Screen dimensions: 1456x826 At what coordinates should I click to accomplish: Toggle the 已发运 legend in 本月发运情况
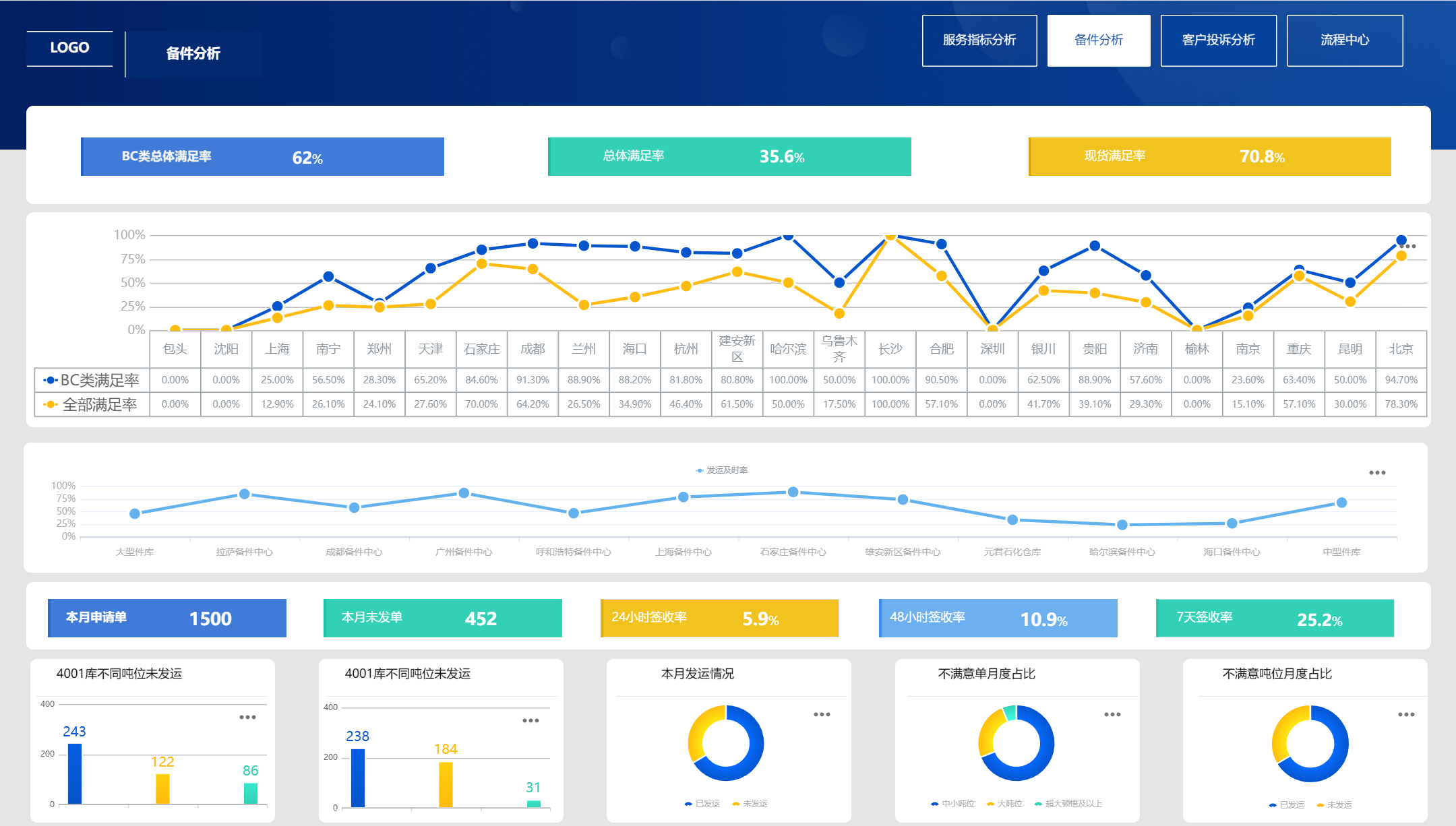tap(702, 804)
